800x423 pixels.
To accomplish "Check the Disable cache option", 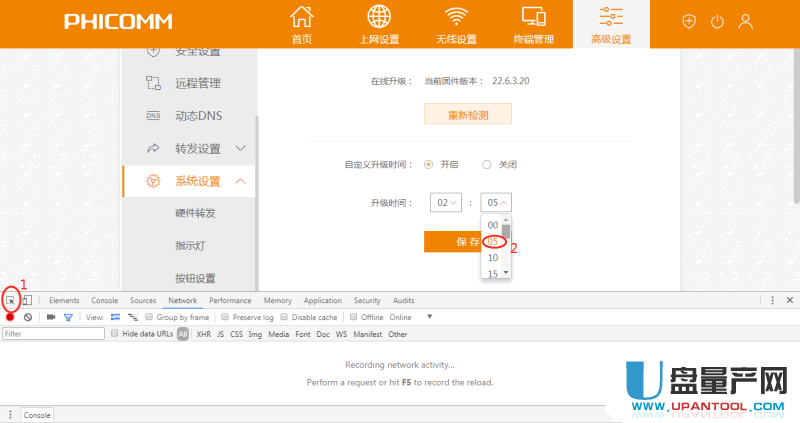I will (284, 317).
